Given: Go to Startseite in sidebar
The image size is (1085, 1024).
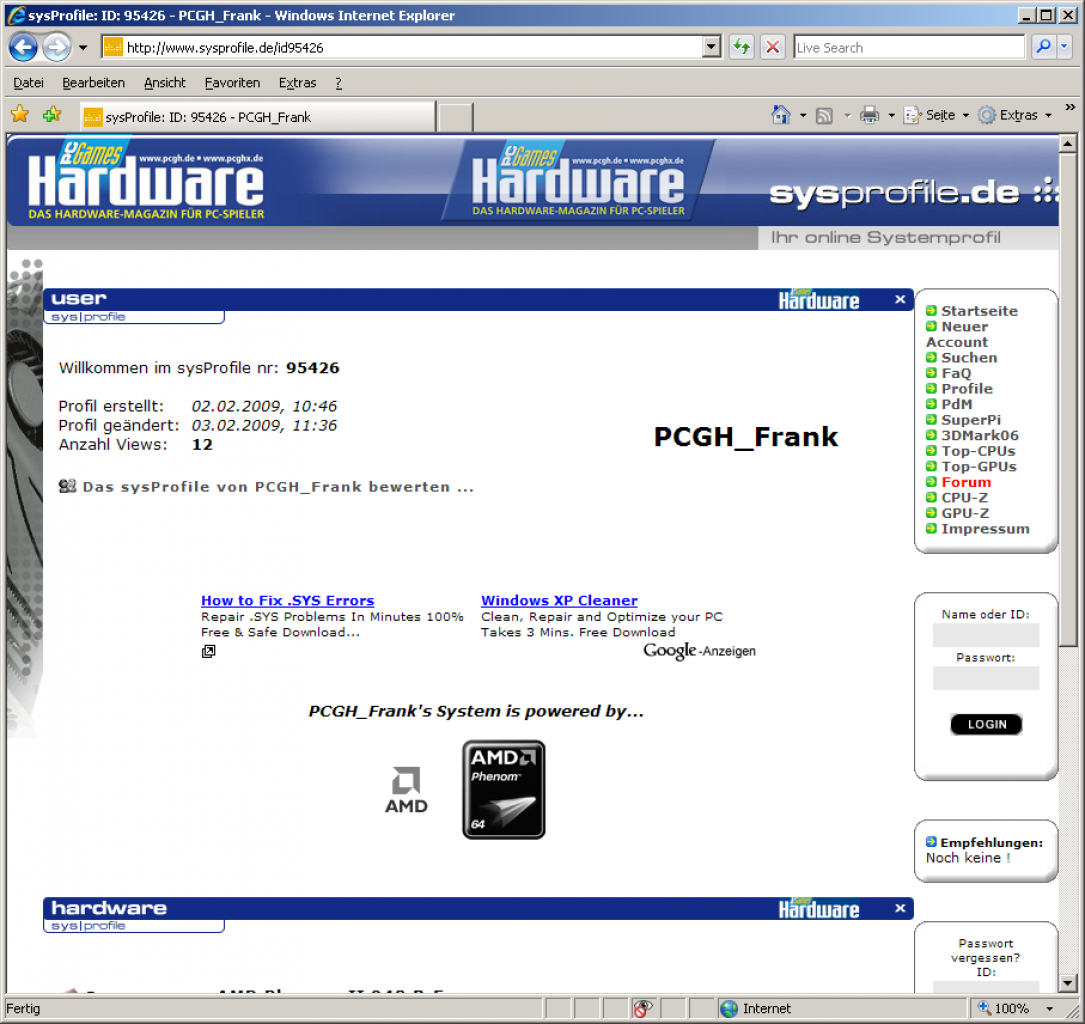Looking at the screenshot, I should point(979,311).
